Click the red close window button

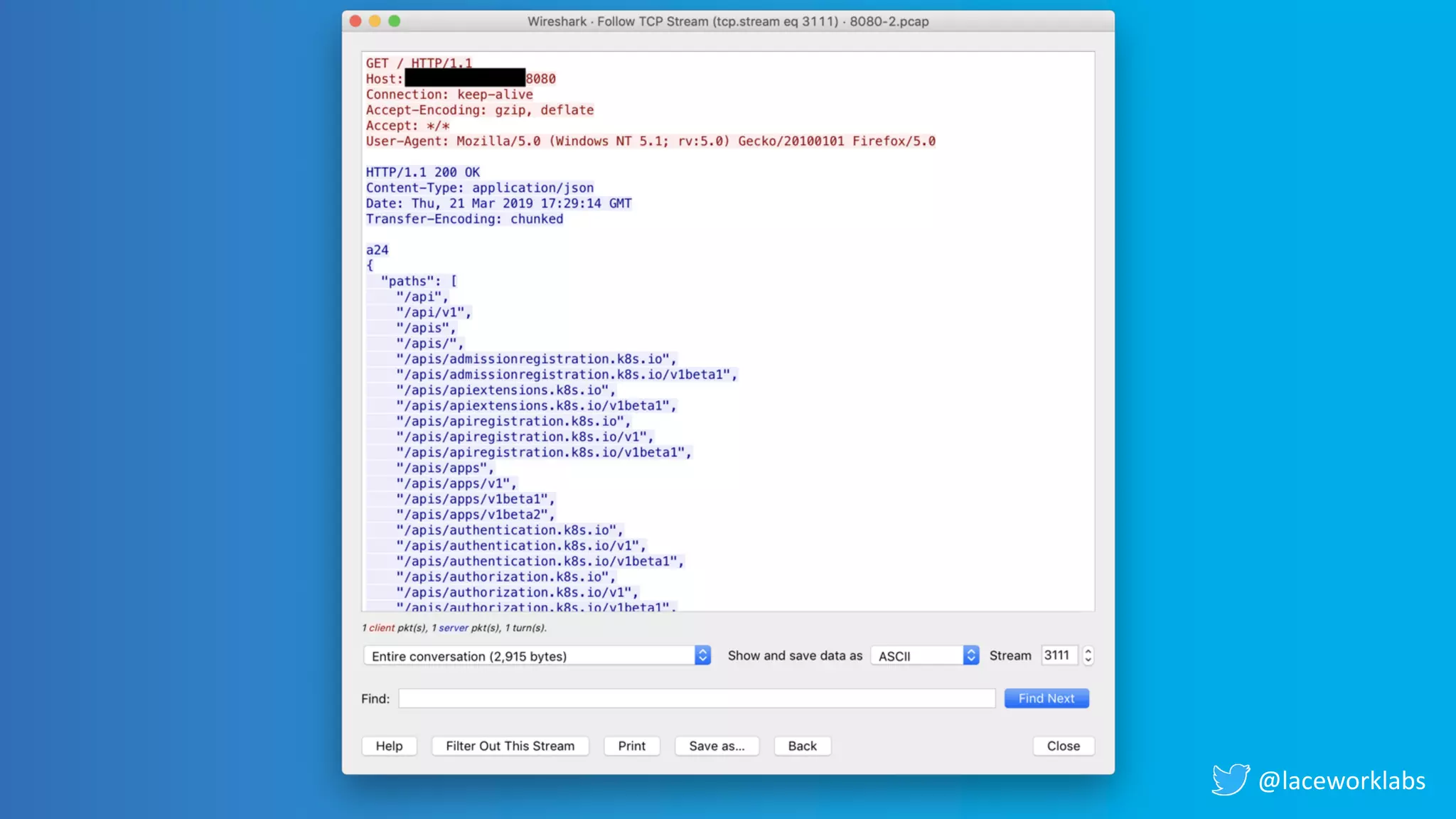pos(355,21)
